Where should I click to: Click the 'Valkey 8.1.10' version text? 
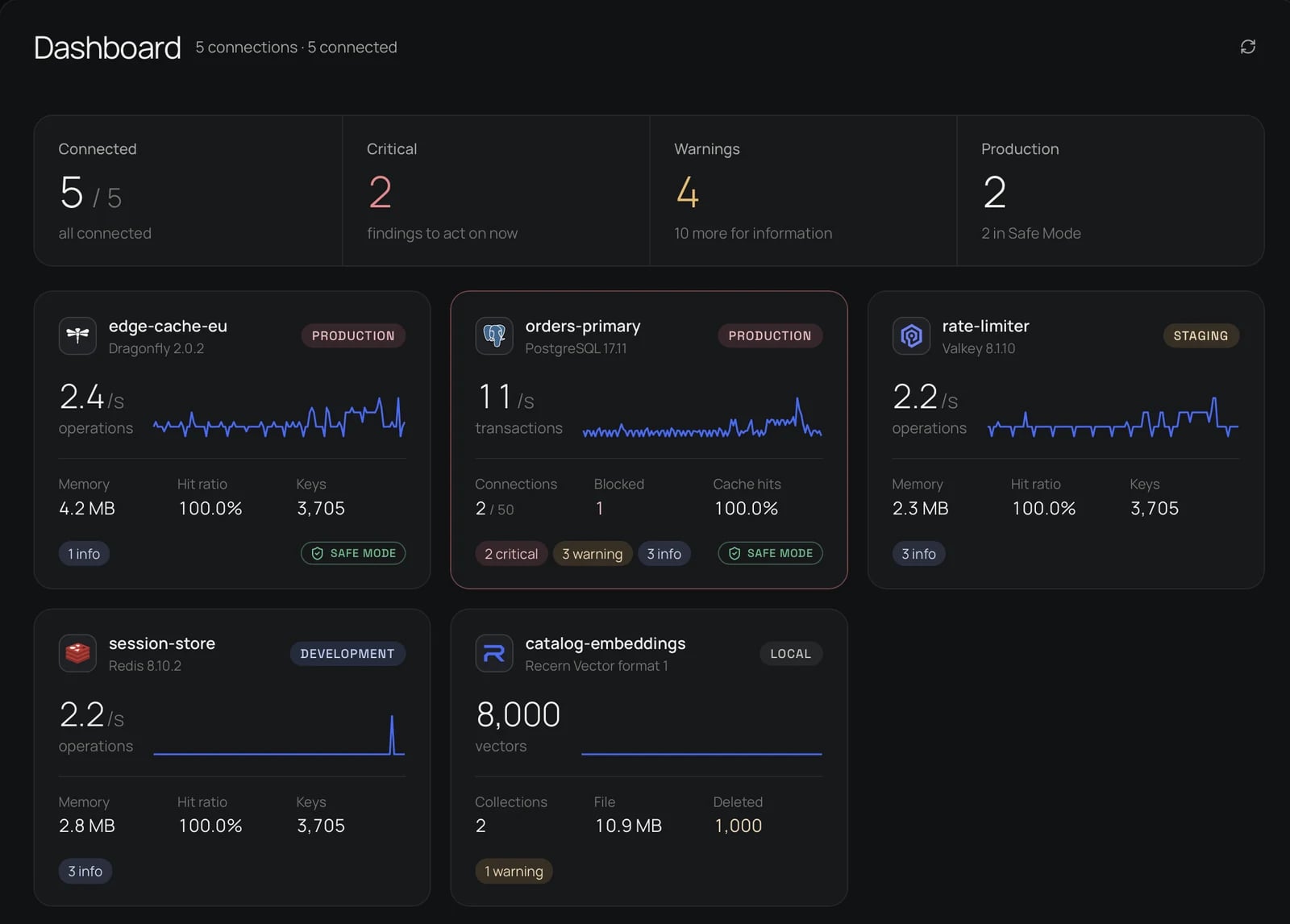click(979, 348)
